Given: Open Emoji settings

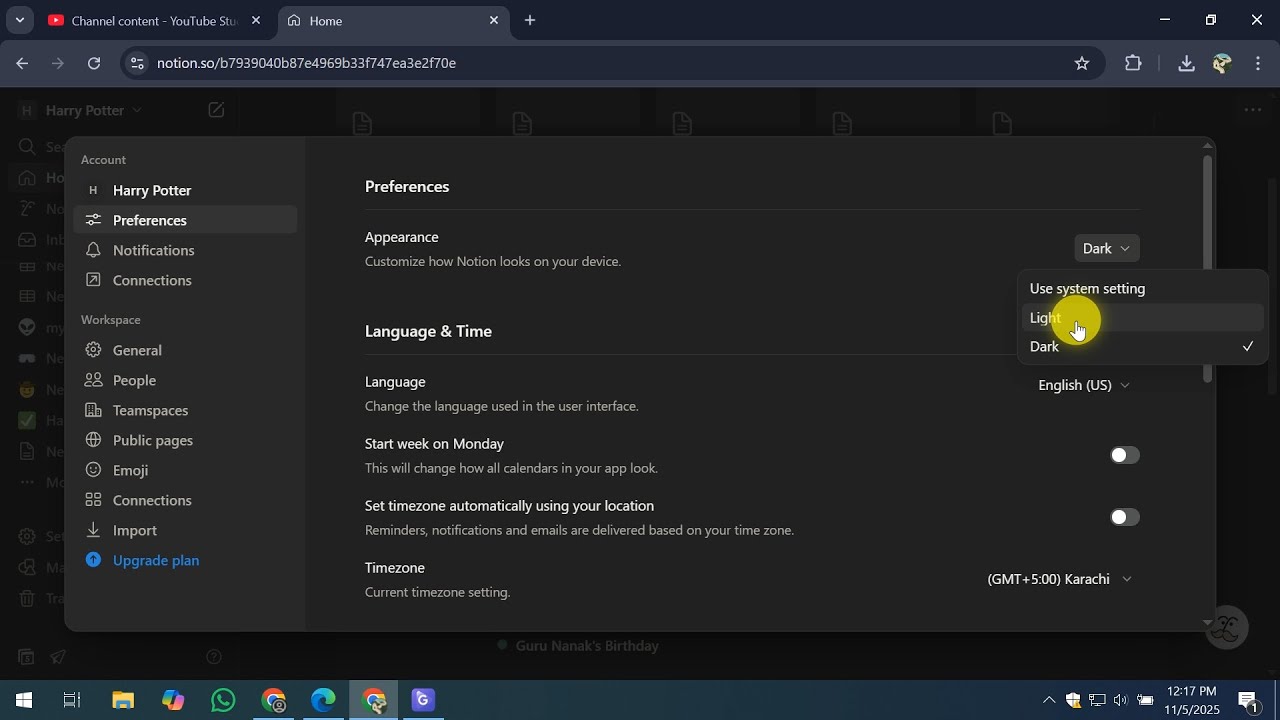Looking at the screenshot, I should [185, 470].
